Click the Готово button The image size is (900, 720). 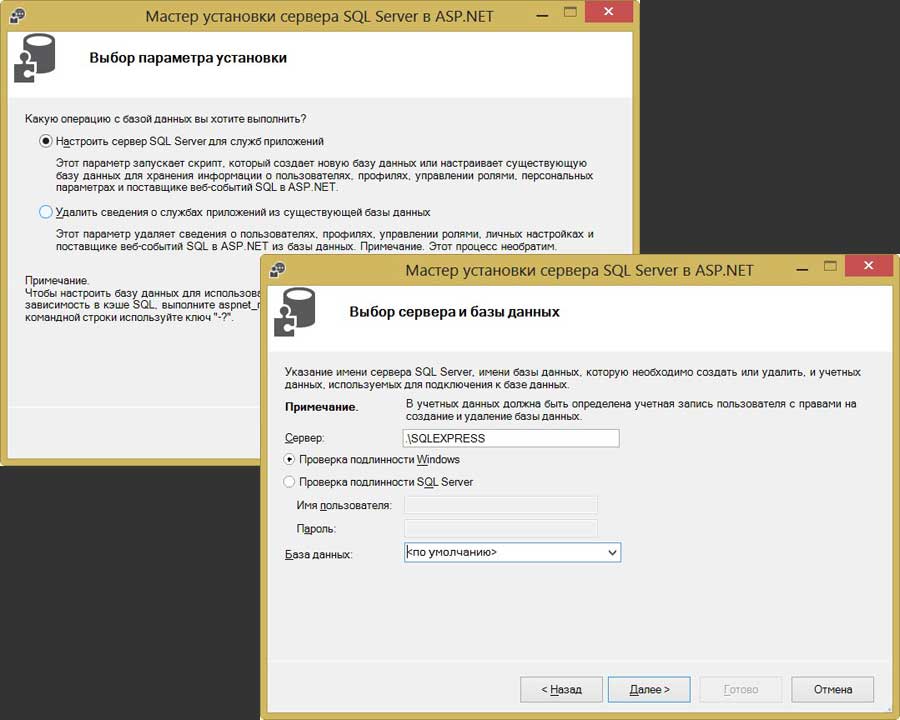(741, 689)
